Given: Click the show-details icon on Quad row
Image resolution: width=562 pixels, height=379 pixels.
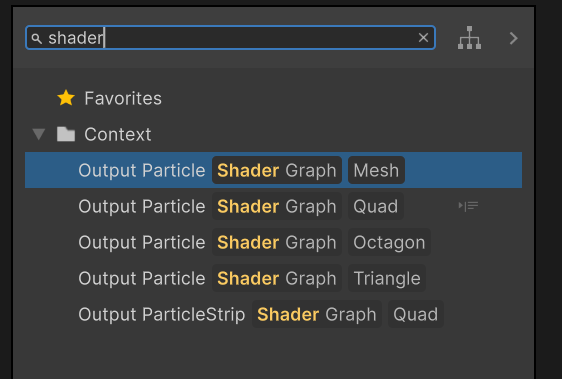Looking at the screenshot, I should coord(468,206).
